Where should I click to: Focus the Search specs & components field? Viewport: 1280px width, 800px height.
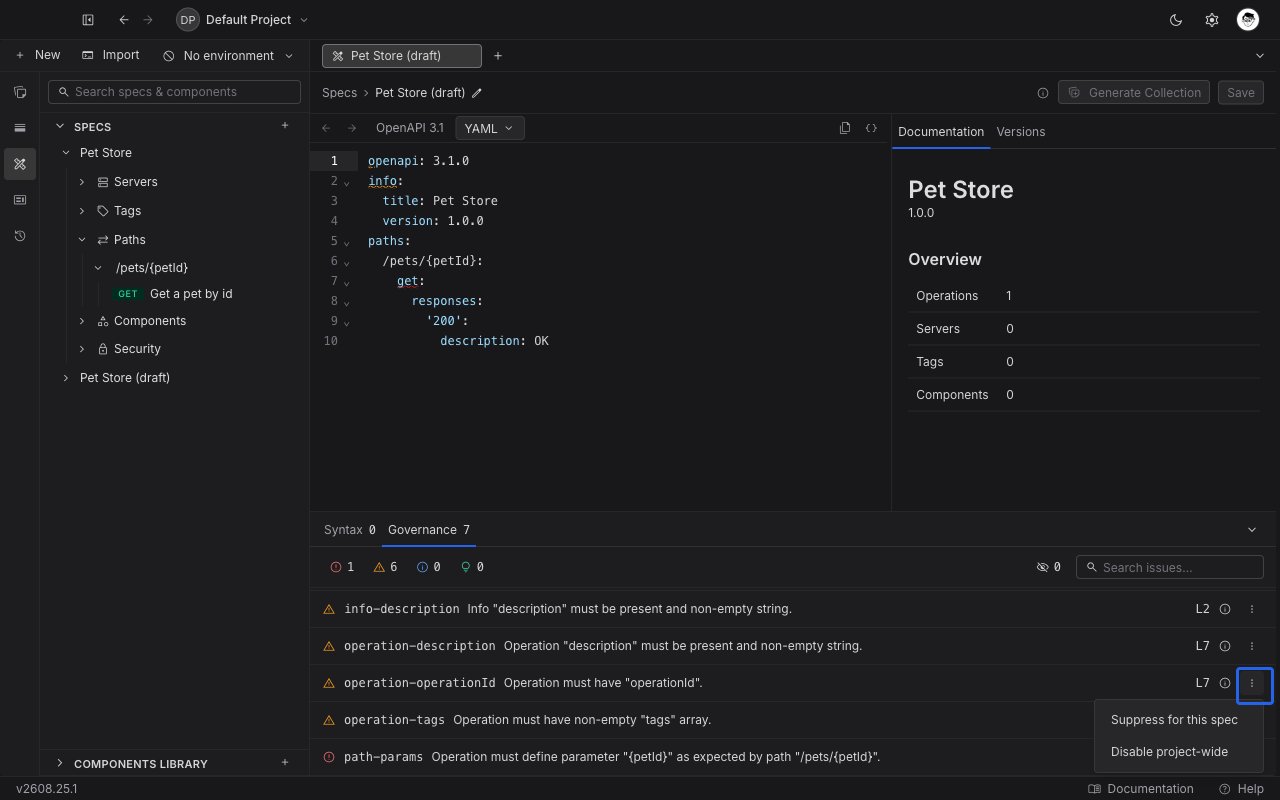pyautogui.click(x=174, y=92)
